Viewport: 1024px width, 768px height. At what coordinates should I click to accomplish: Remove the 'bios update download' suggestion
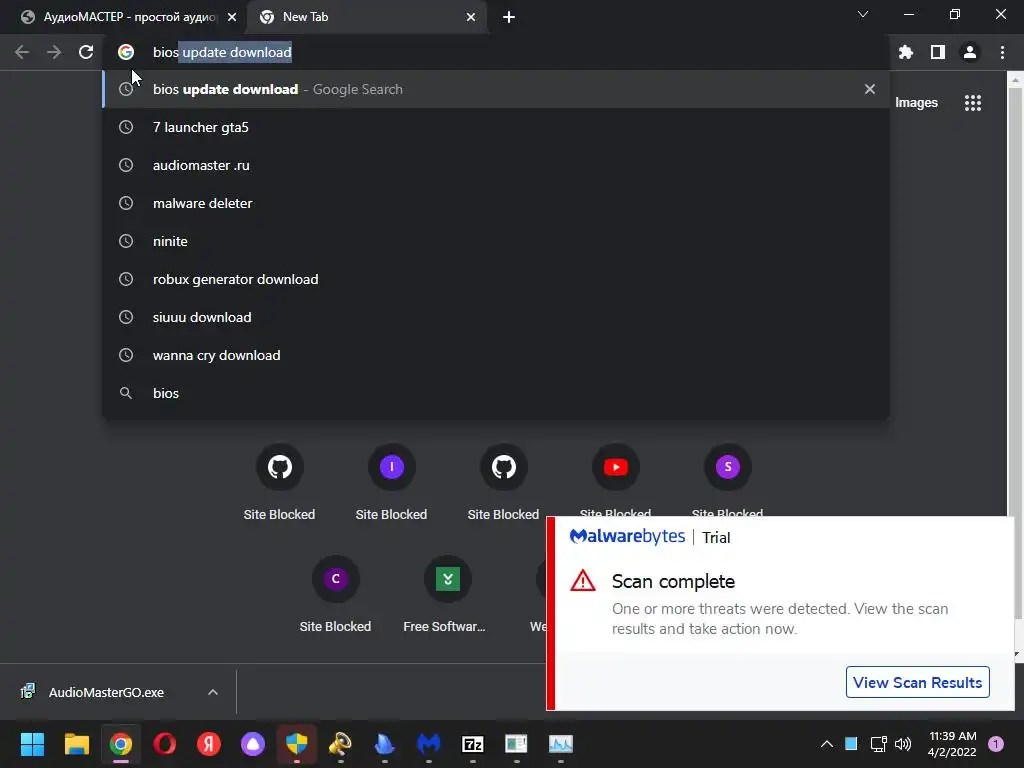coord(870,89)
